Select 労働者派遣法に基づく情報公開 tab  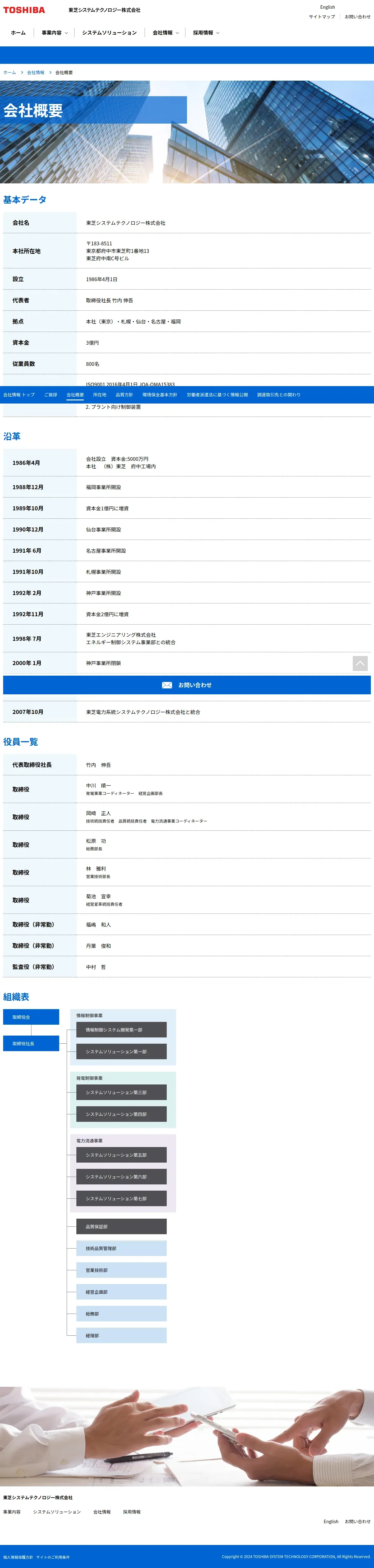(x=218, y=394)
